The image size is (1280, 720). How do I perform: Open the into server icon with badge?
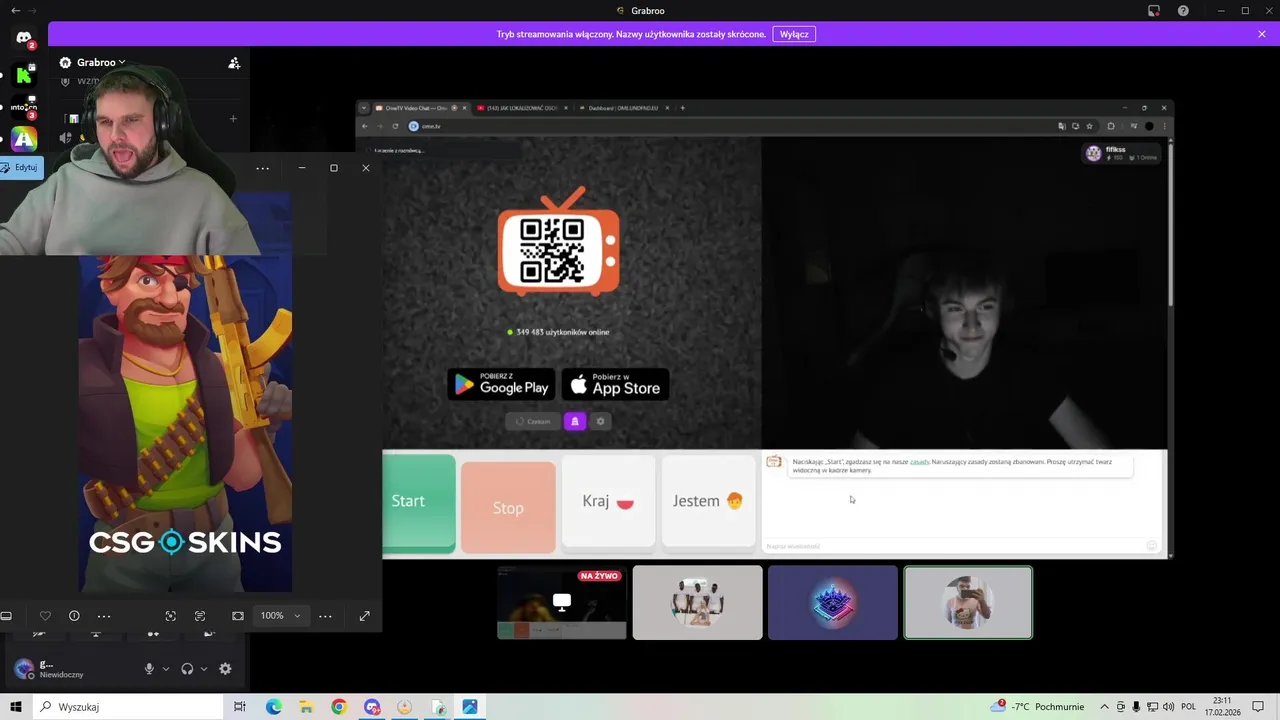pyautogui.click(x=24, y=107)
